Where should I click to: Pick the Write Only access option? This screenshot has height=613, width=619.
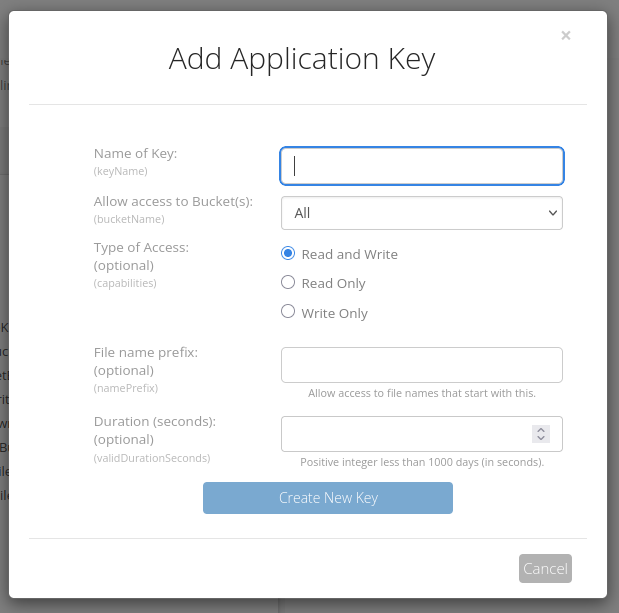point(288,312)
